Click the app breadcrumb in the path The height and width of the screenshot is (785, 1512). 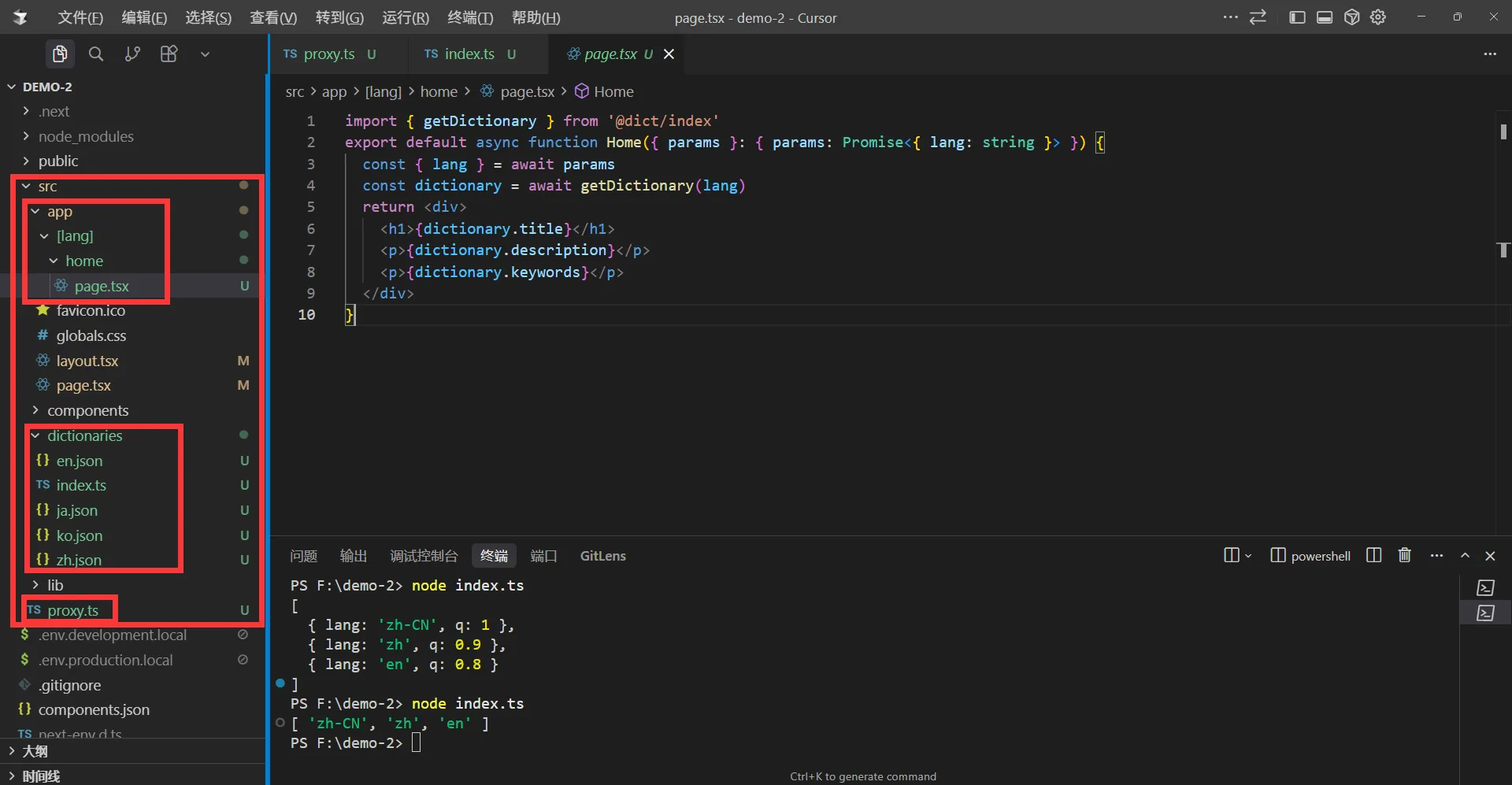[x=334, y=91]
